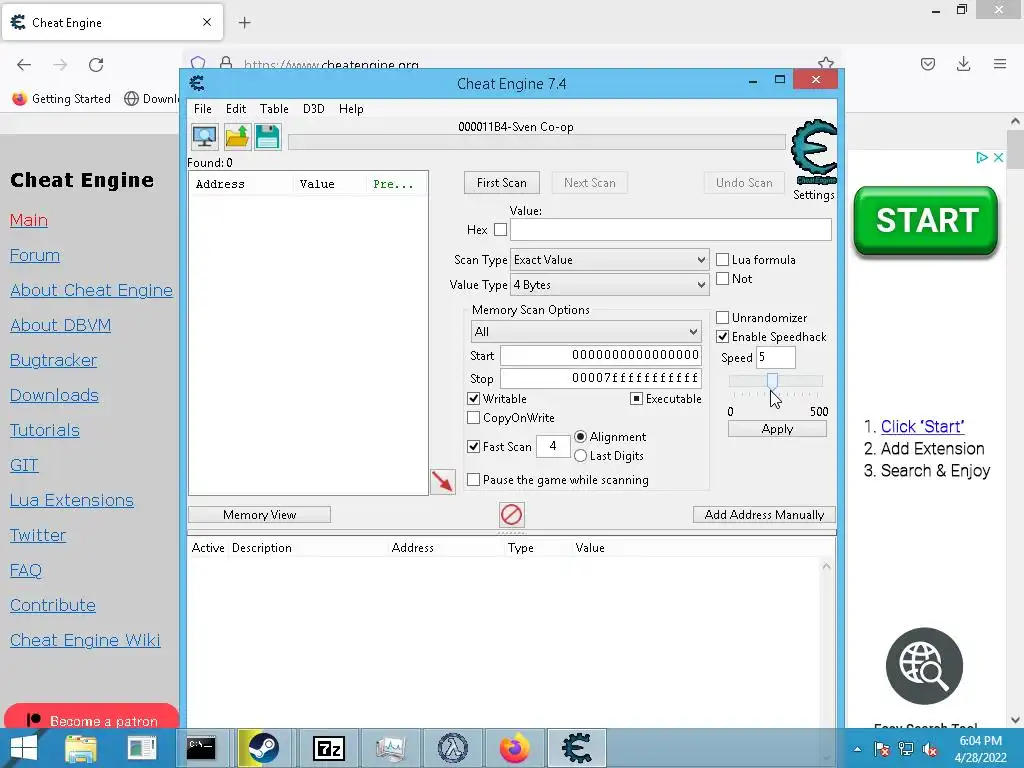Image resolution: width=1024 pixels, height=768 pixels.
Task: Click the Stop address field
Action: [601, 378]
